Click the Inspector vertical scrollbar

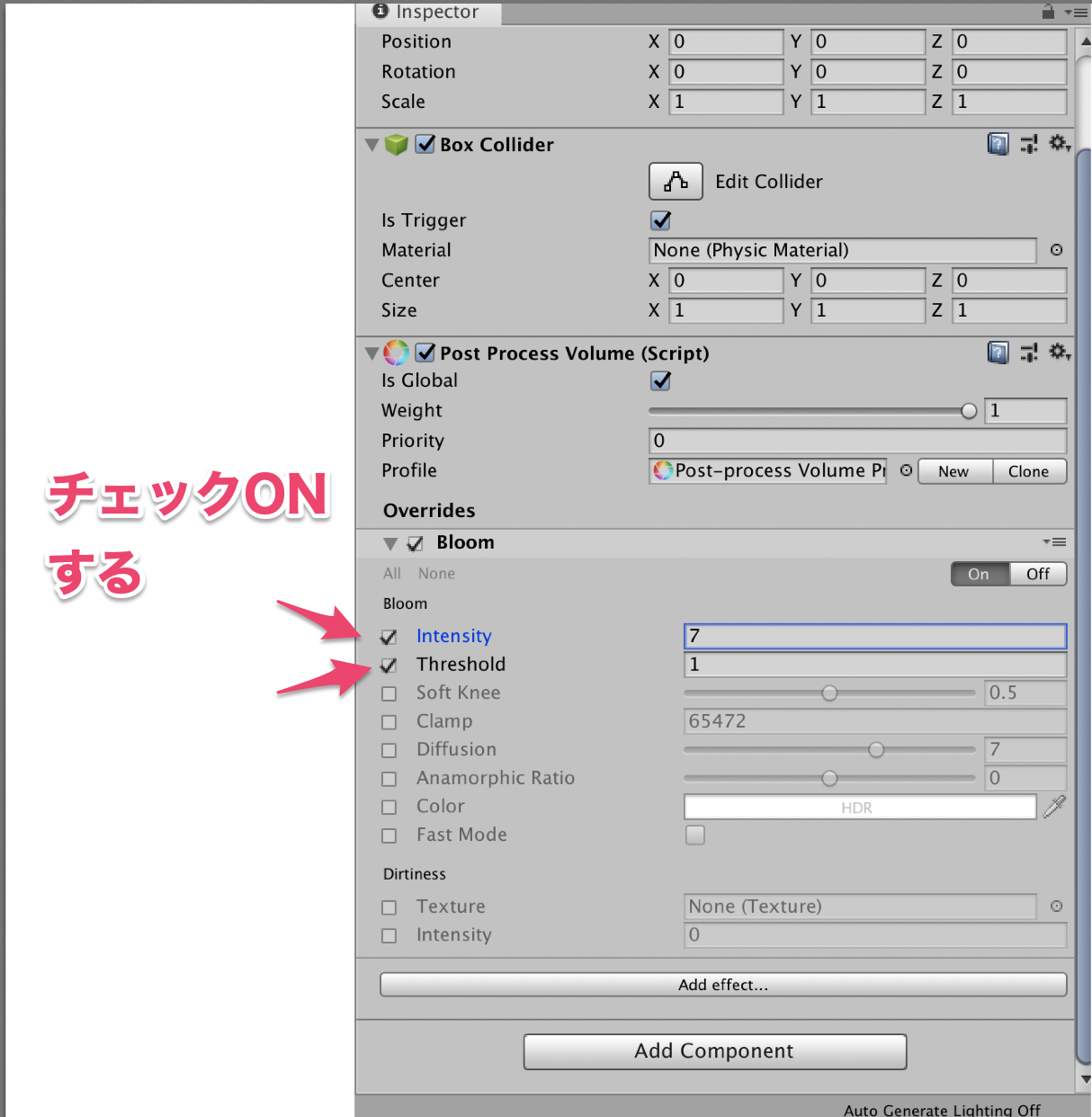click(1085, 607)
